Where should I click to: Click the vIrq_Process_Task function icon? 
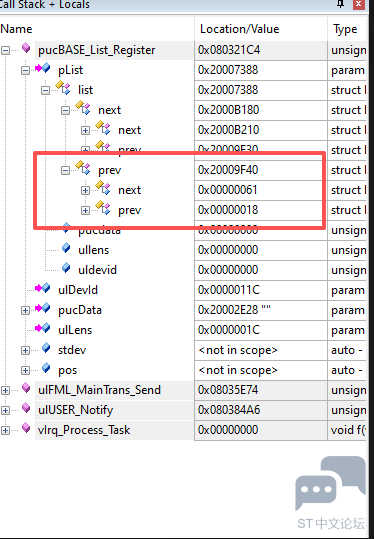click(x=26, y=428)
